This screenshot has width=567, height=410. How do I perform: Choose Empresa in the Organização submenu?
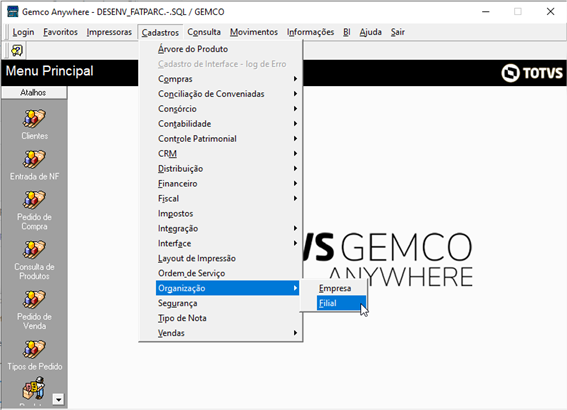click(341, 288)
